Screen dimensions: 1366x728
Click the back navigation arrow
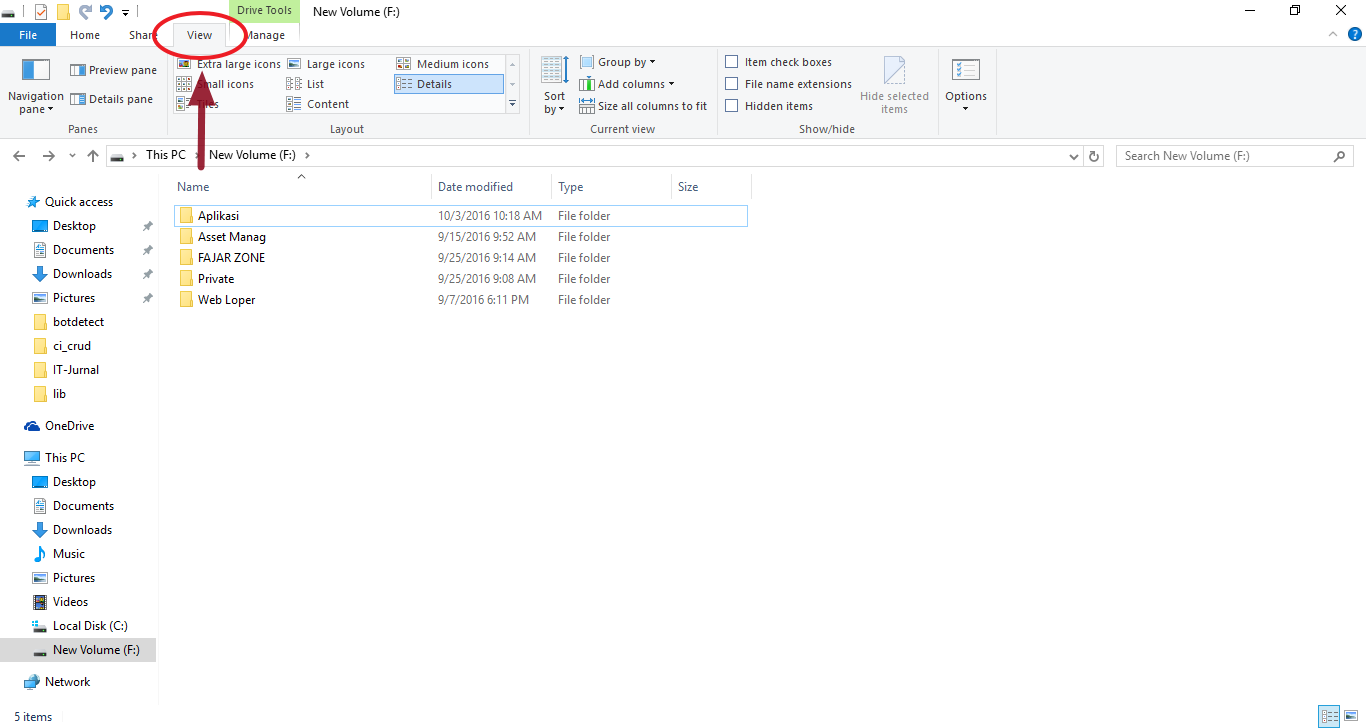click(18, 155)
